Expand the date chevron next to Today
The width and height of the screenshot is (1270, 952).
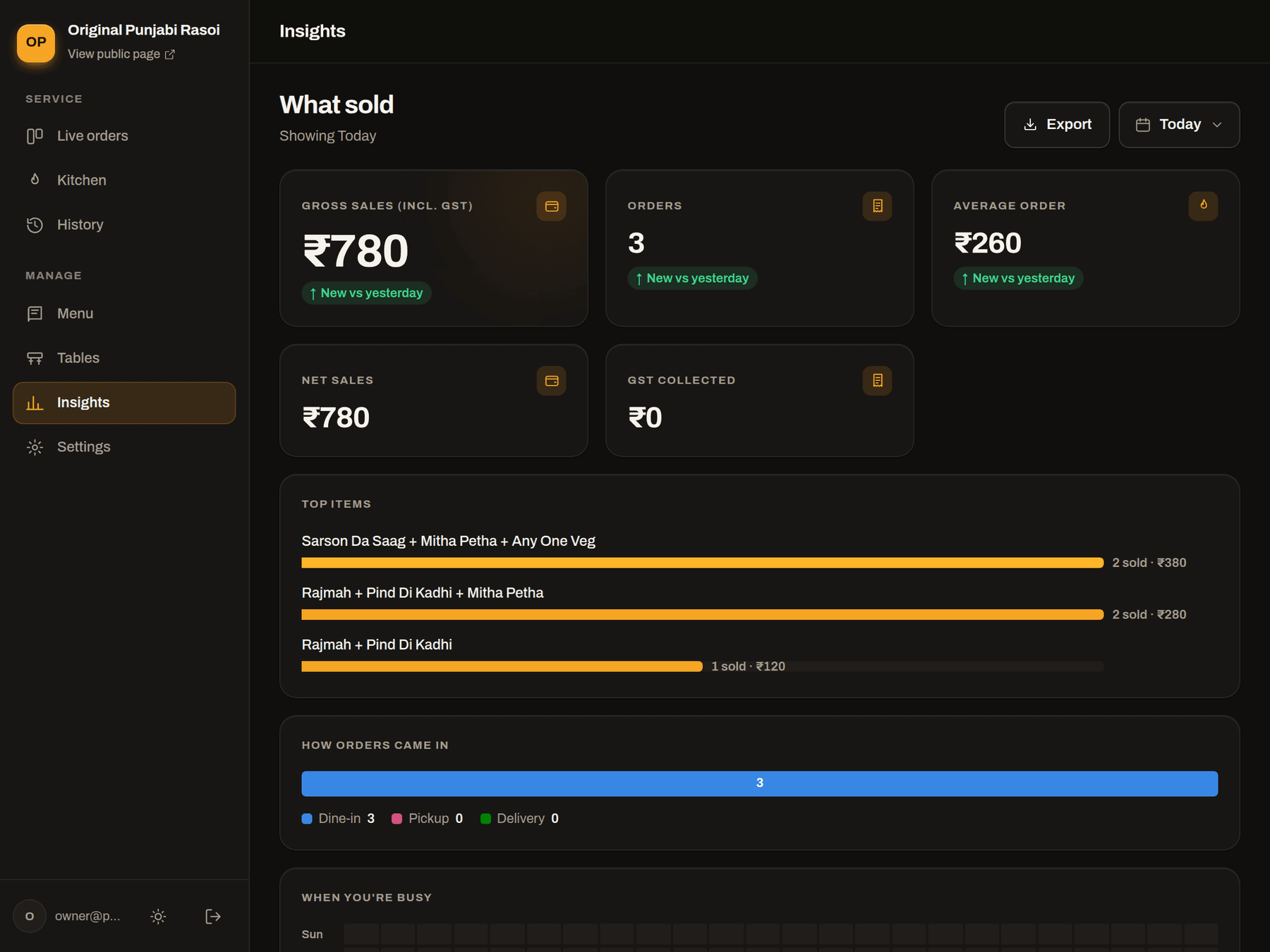pyautogui.click(x=1217, y=125)
